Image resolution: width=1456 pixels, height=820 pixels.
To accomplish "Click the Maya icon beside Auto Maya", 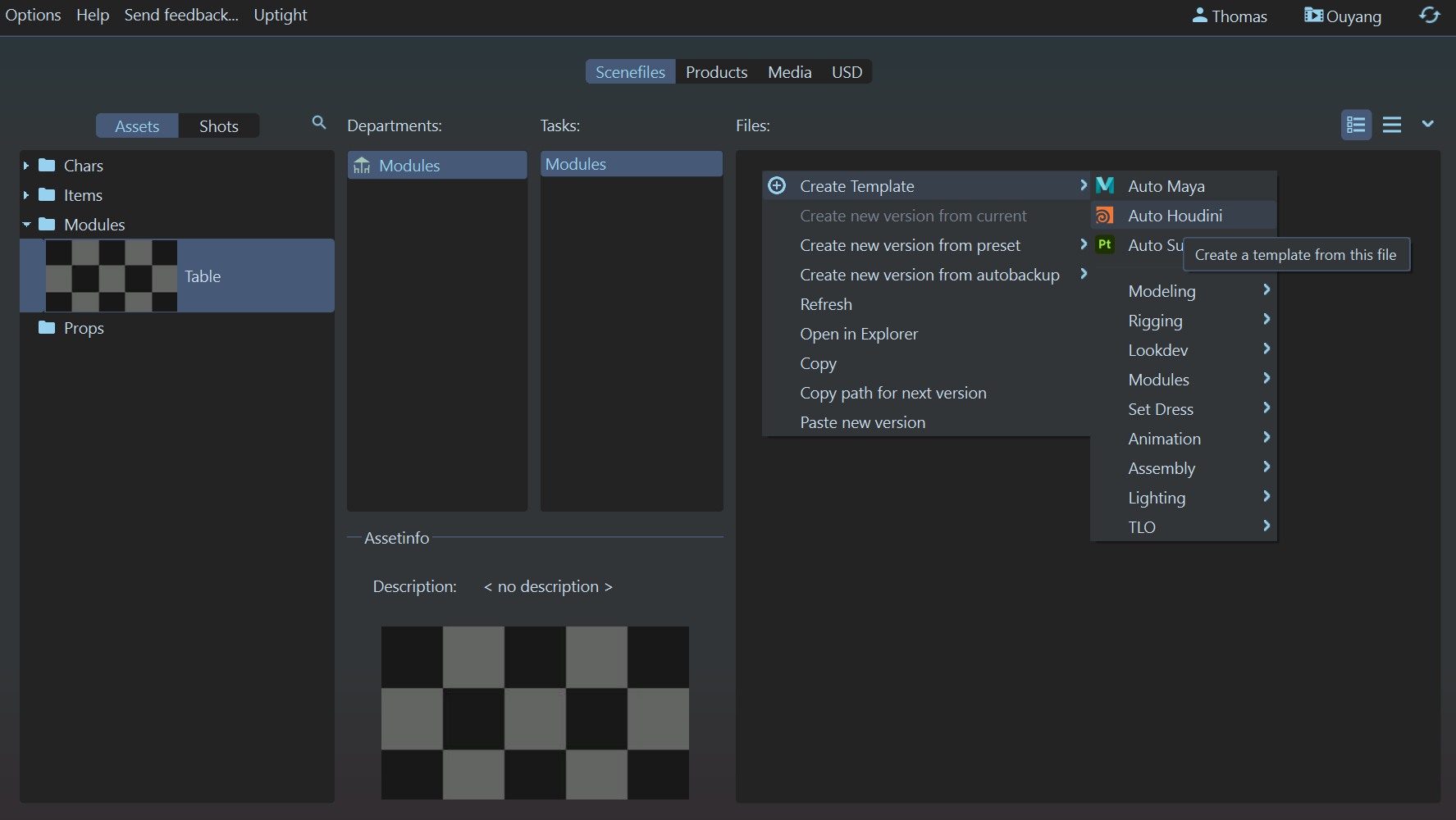I will point(1105,186).
